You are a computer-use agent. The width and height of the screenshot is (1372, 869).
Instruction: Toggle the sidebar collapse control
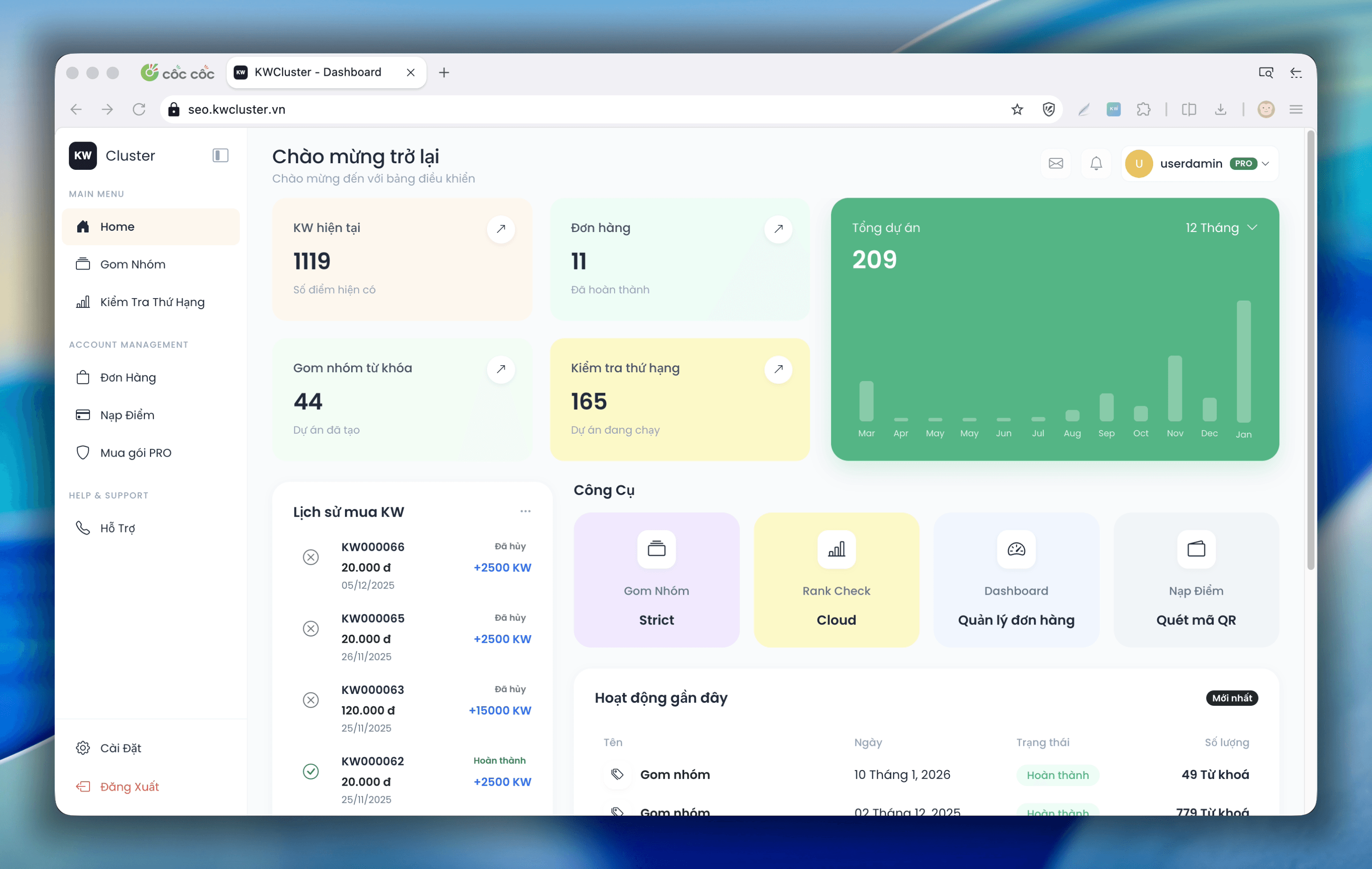tap(220, 155)
